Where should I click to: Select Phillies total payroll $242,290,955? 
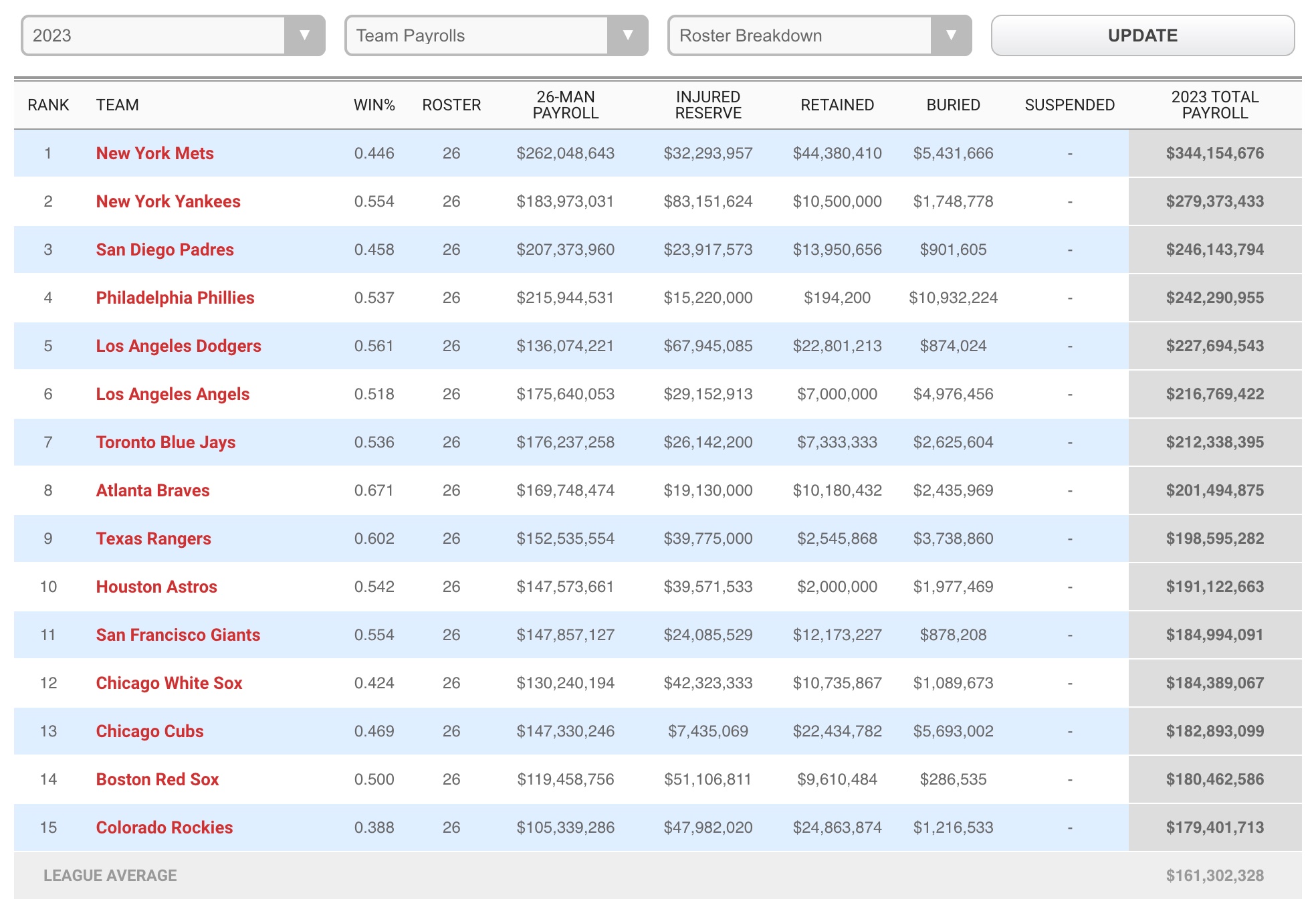point(1215,298)
